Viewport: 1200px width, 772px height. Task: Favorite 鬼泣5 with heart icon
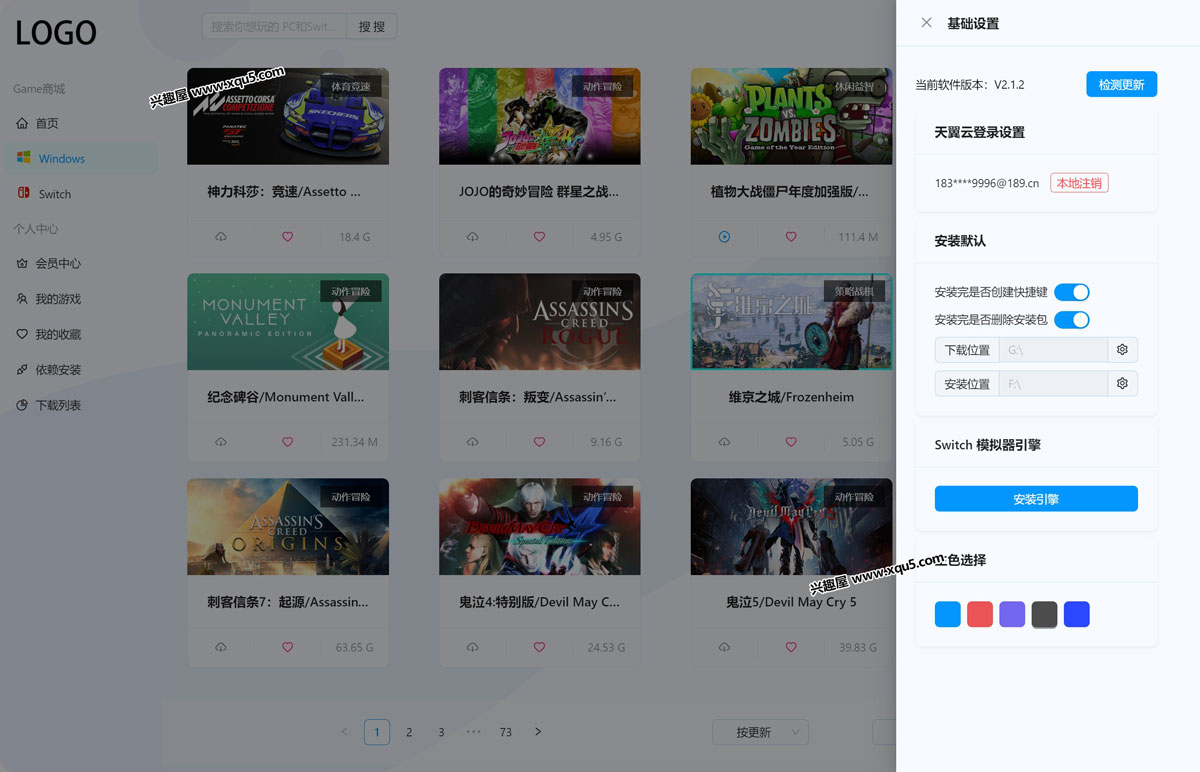792,647
